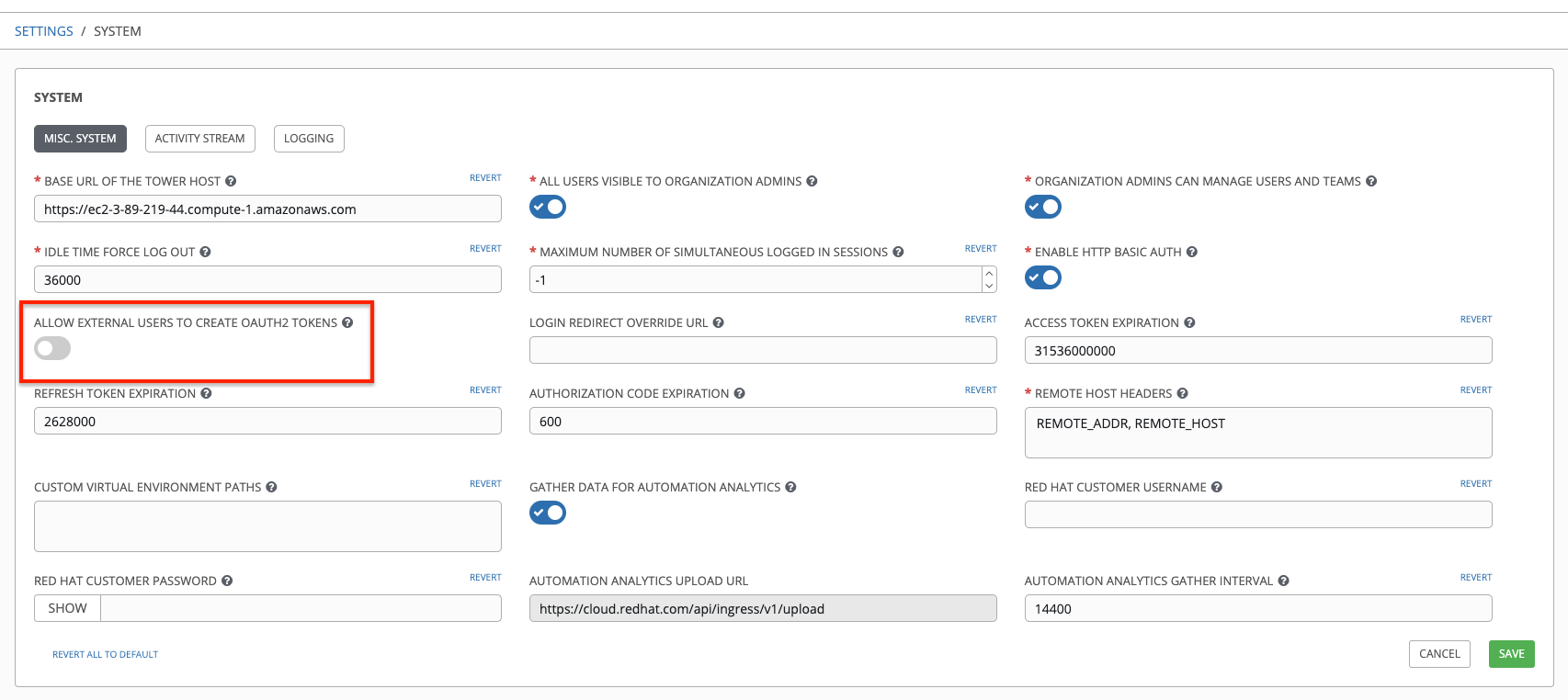The image size is (1568, 700).
Task: Disable Enable HTTP Basic Auth toggle
Action: pos(1042,277)
